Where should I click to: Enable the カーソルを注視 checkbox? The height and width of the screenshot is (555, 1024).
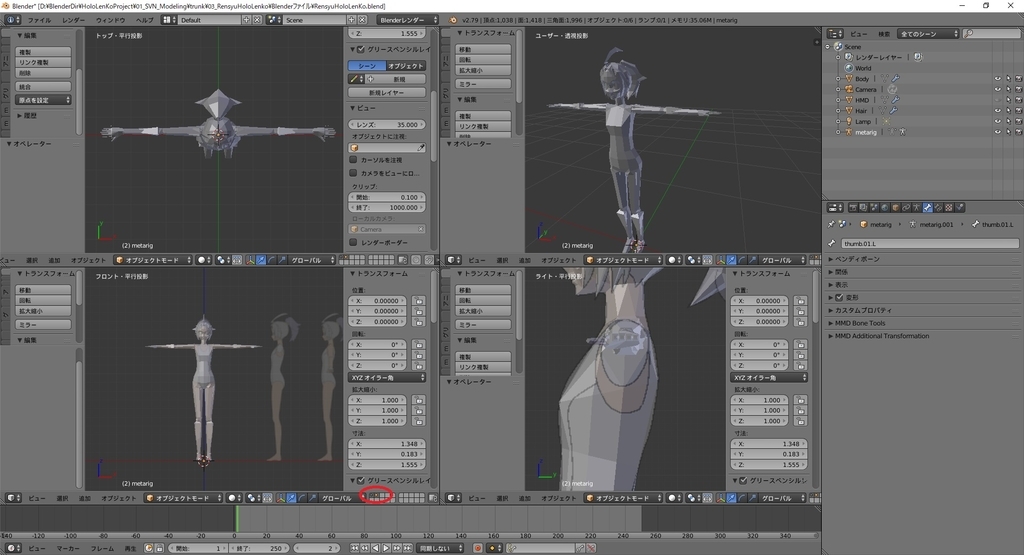pos(353,159)
